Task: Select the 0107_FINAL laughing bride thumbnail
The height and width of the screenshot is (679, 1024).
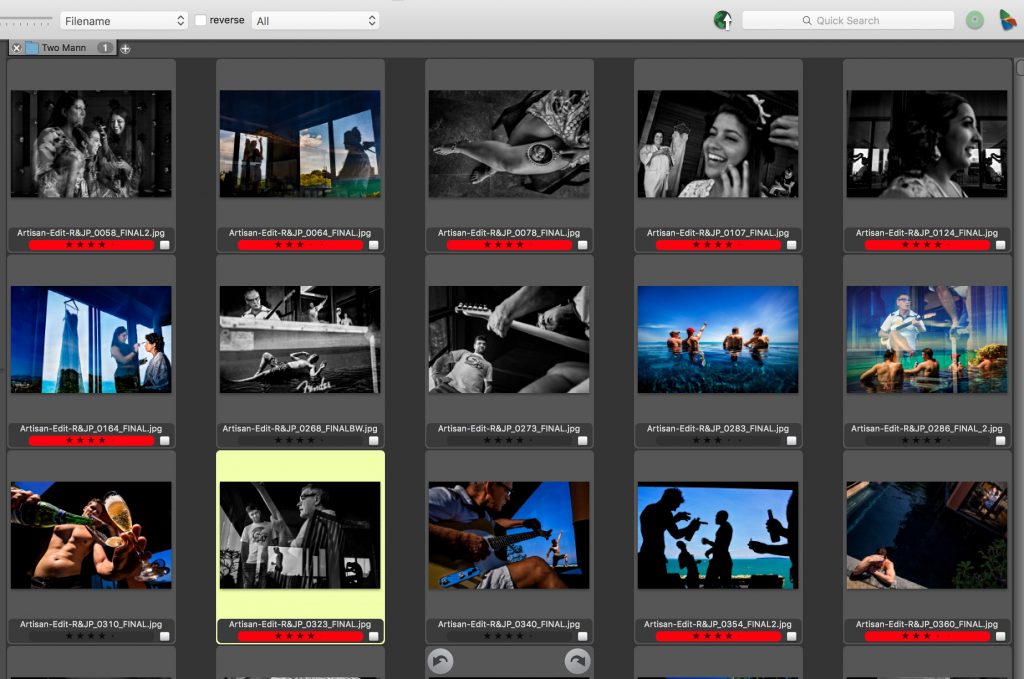Action: (718, 144)
